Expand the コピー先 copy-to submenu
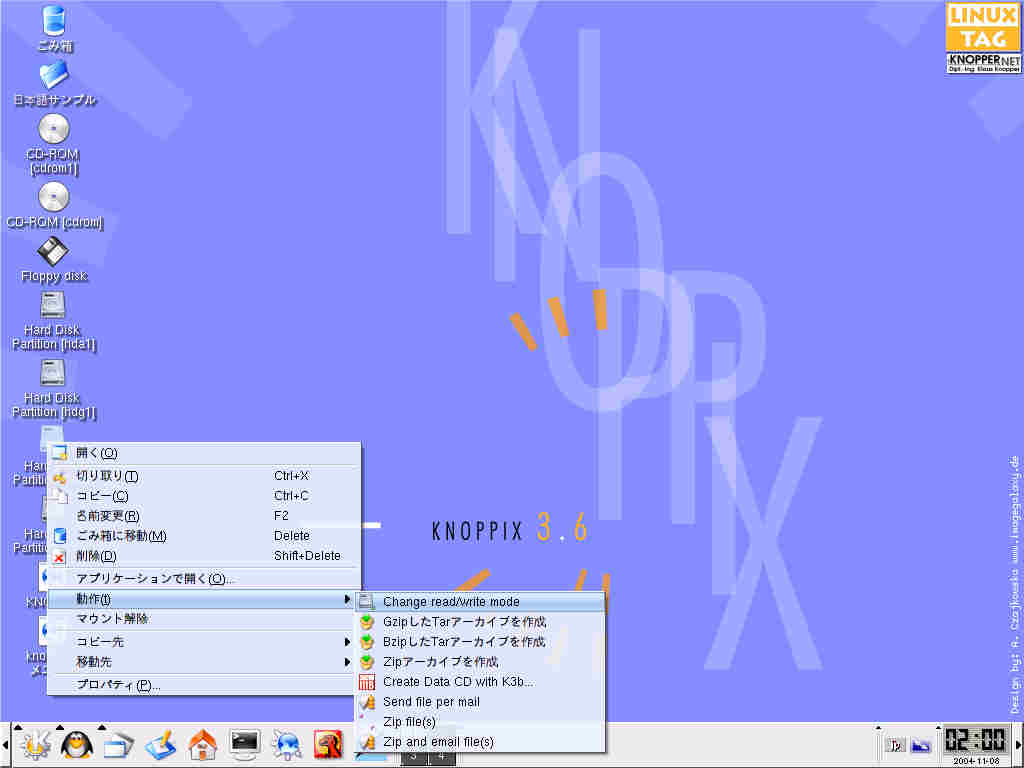This screenshot has width=1024, height=768. [204, 642]
